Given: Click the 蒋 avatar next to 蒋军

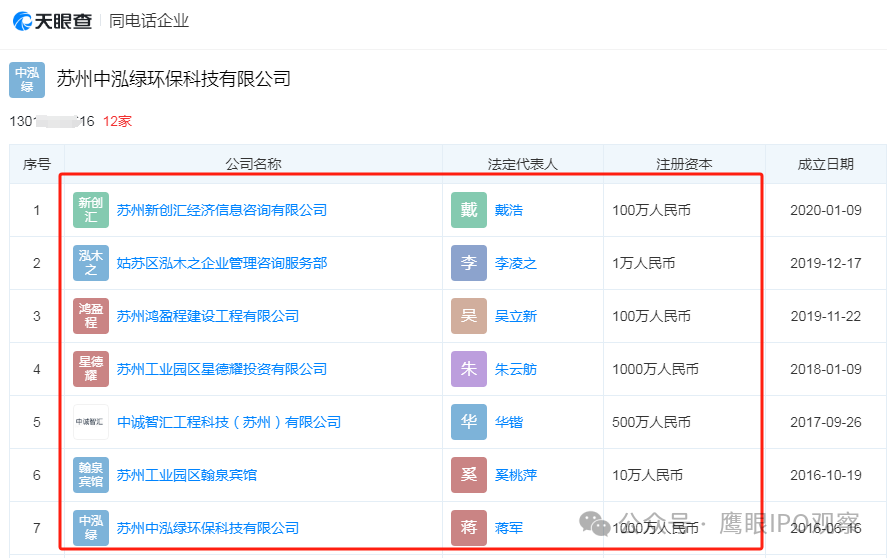Looking at the screenshot, I should [468, 527].
